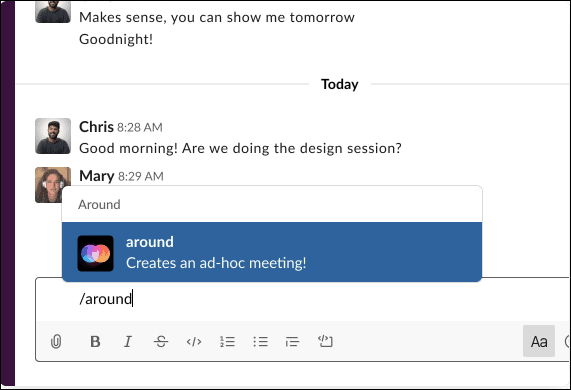Toggle bold formatting in composer
This screenshot has height=390, width=571.
coord(95,342)
